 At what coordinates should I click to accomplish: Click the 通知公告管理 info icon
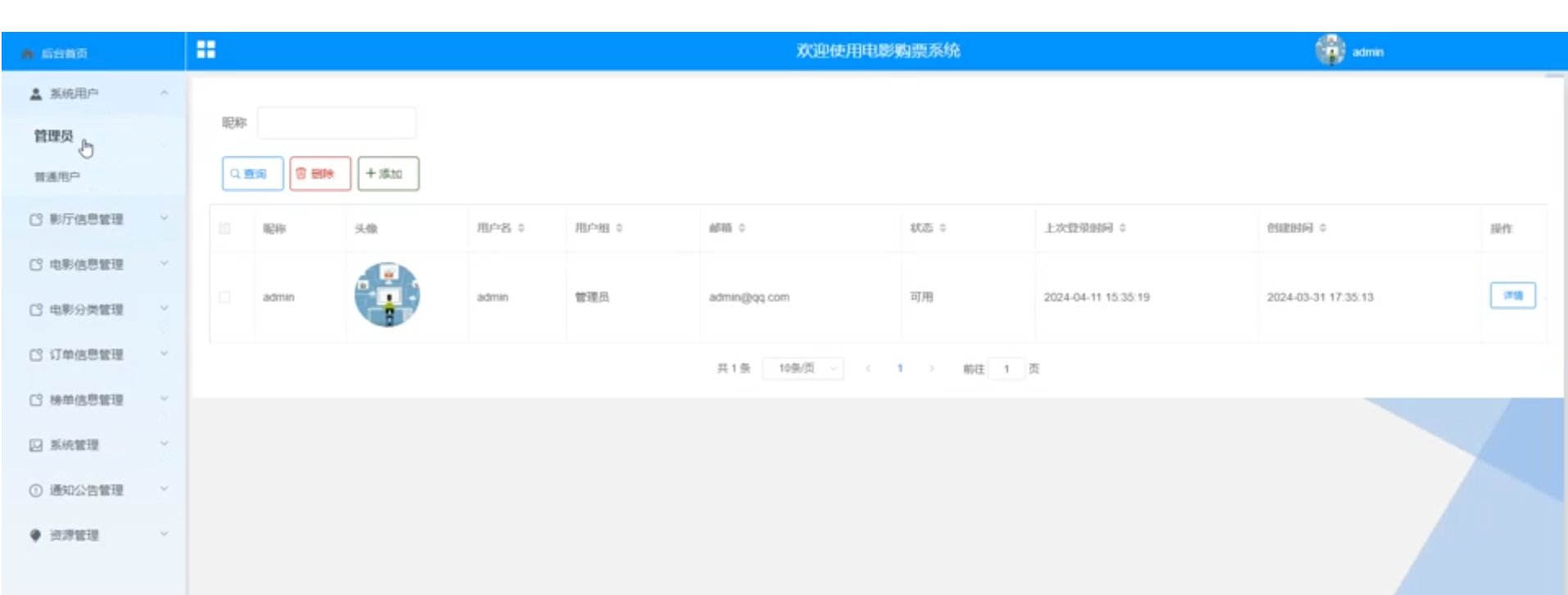(x=35, y=490)
